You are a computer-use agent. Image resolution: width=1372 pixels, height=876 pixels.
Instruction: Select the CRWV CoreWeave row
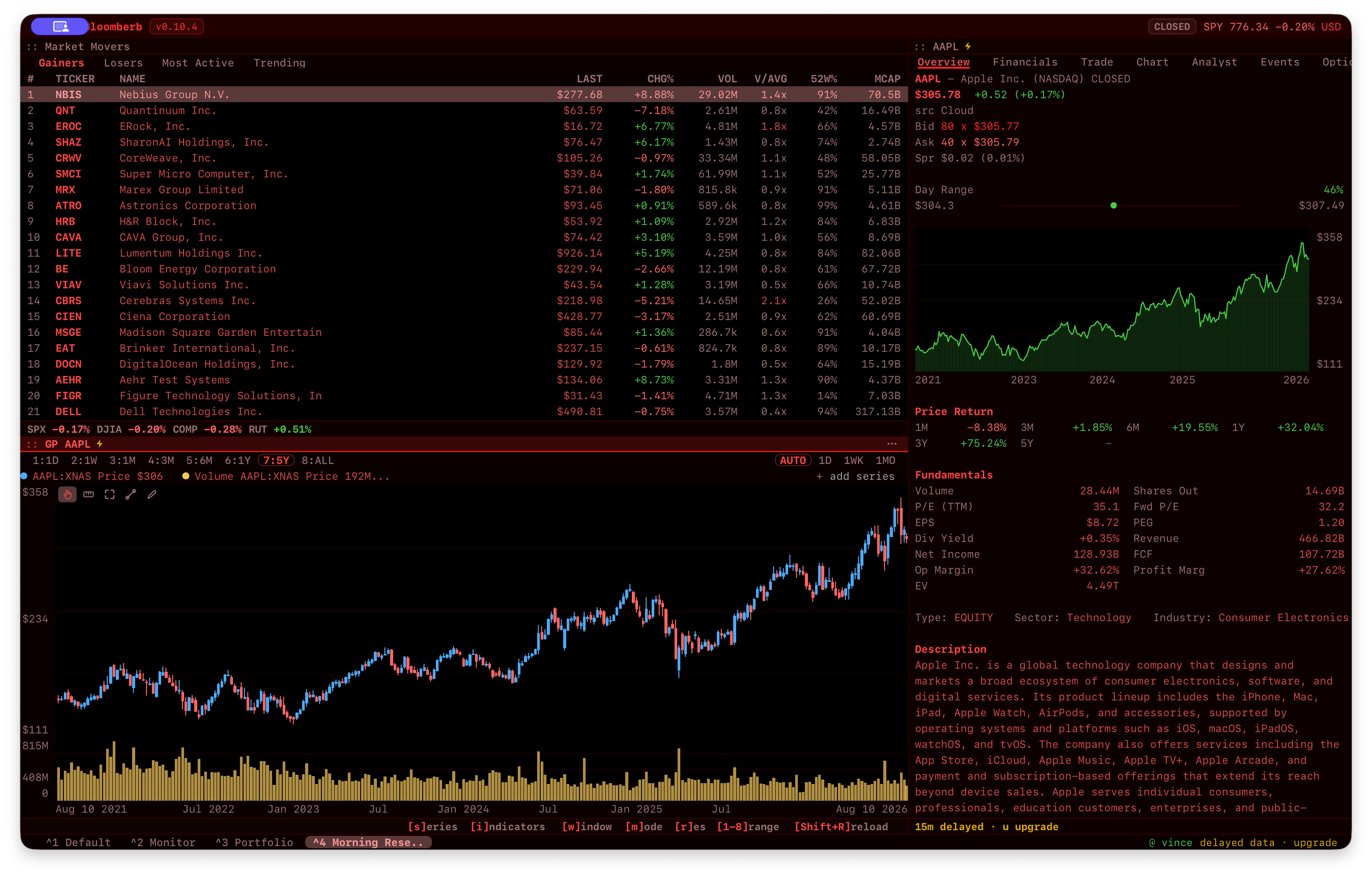pyautogui.click(x=464, y=158)
